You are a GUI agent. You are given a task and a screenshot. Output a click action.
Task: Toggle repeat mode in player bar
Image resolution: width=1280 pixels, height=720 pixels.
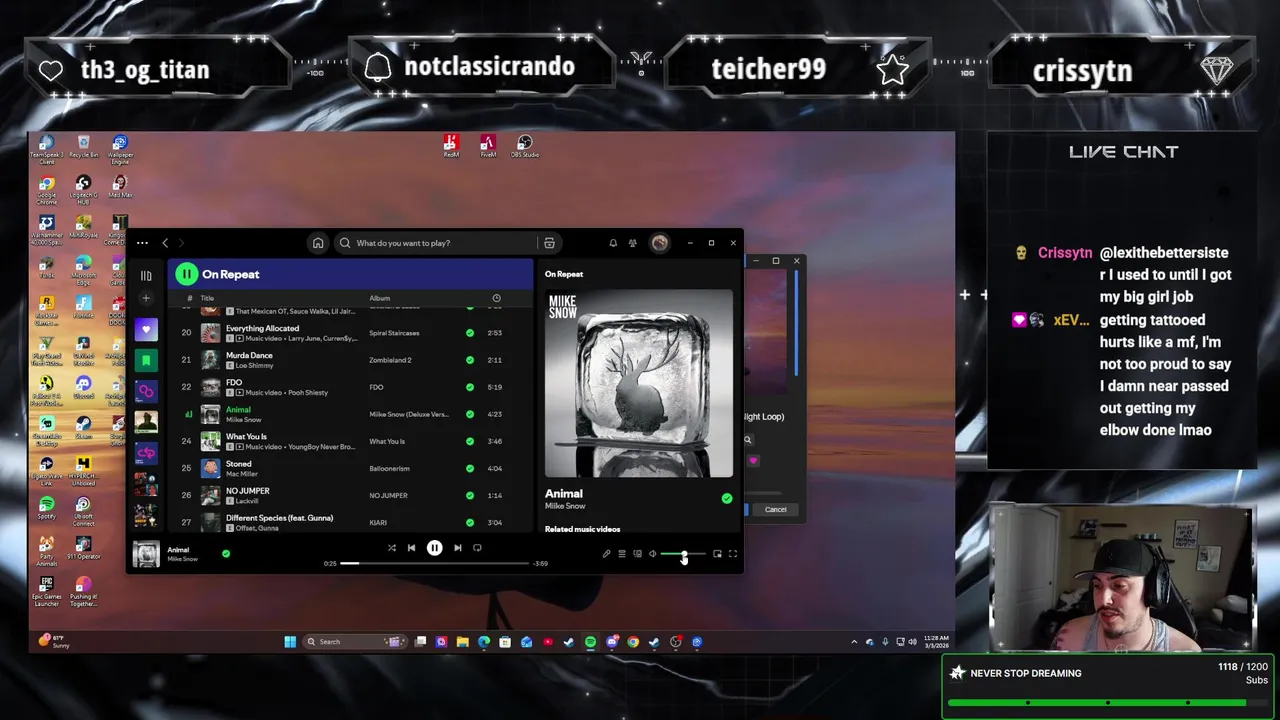[477, 548]
